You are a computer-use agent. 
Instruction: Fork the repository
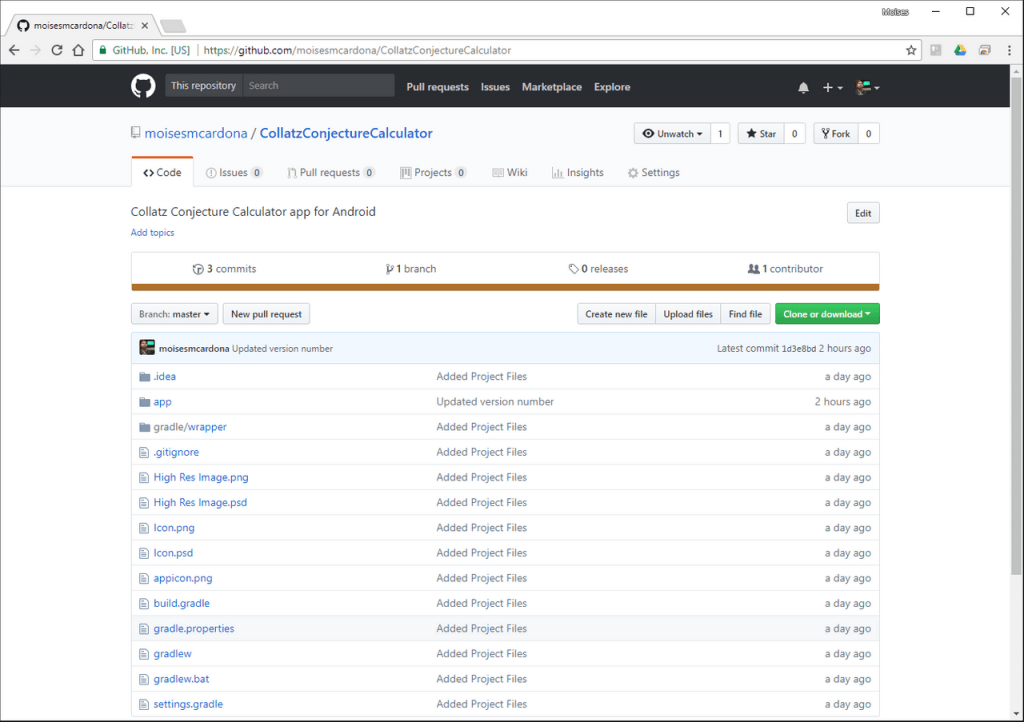click(836, 134)
